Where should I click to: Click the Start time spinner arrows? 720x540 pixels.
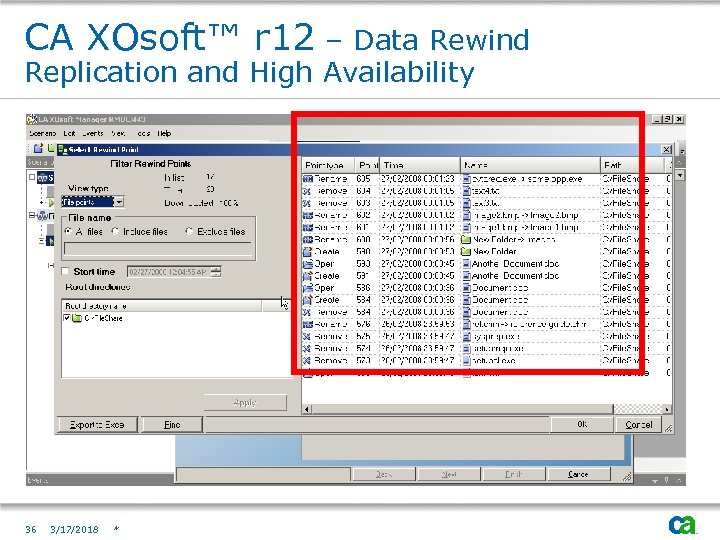click(216, 271)
